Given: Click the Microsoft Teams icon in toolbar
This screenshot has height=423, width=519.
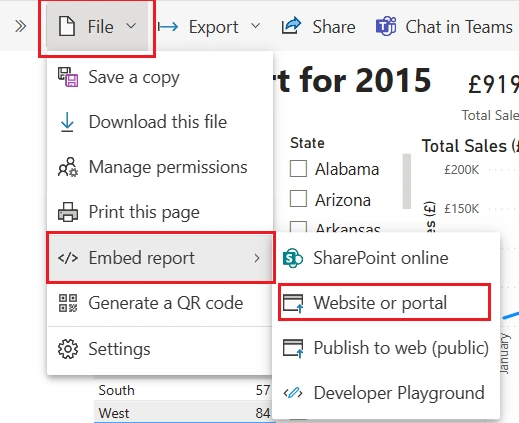Looking at the screenshot, I should (386, 26).
